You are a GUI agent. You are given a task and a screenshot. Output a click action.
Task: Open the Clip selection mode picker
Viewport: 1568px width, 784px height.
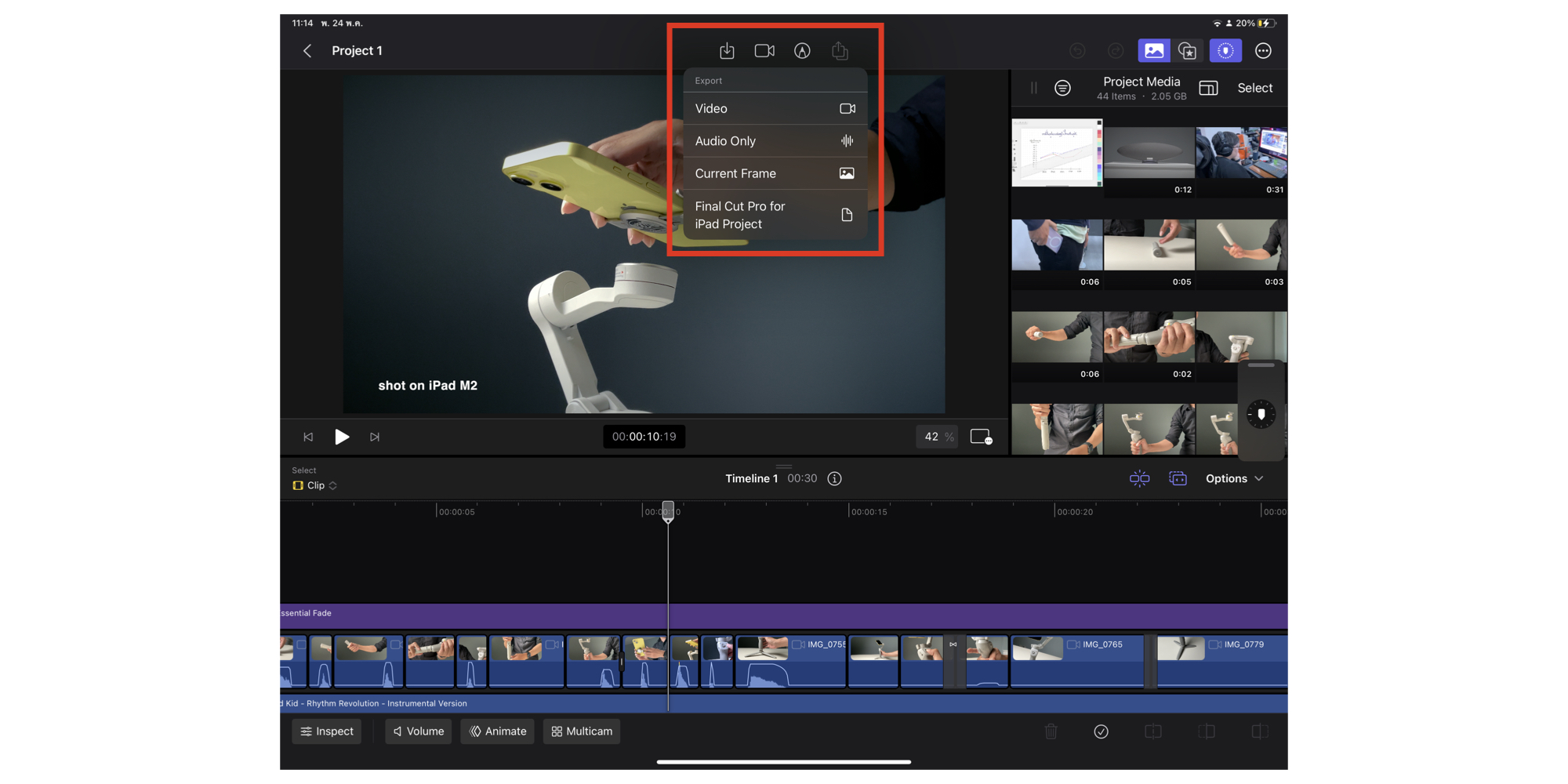(x=315, y=485)
